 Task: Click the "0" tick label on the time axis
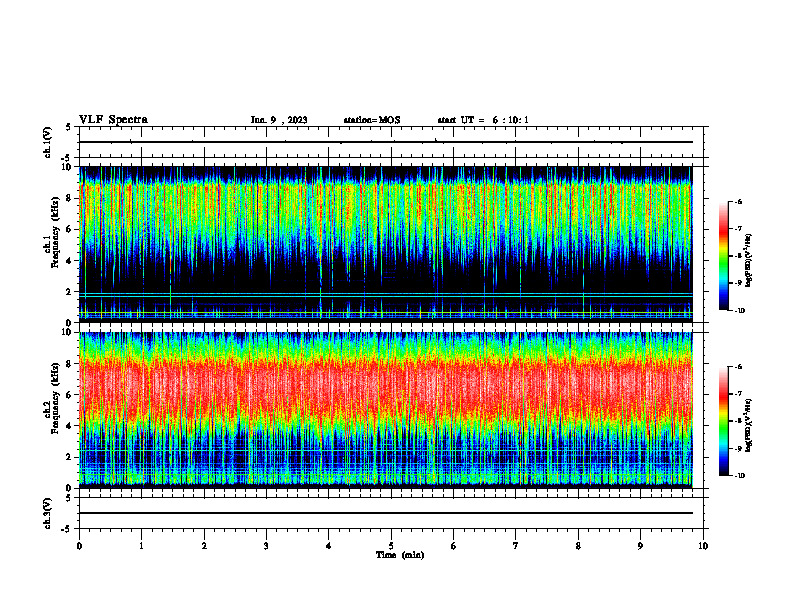79,546
